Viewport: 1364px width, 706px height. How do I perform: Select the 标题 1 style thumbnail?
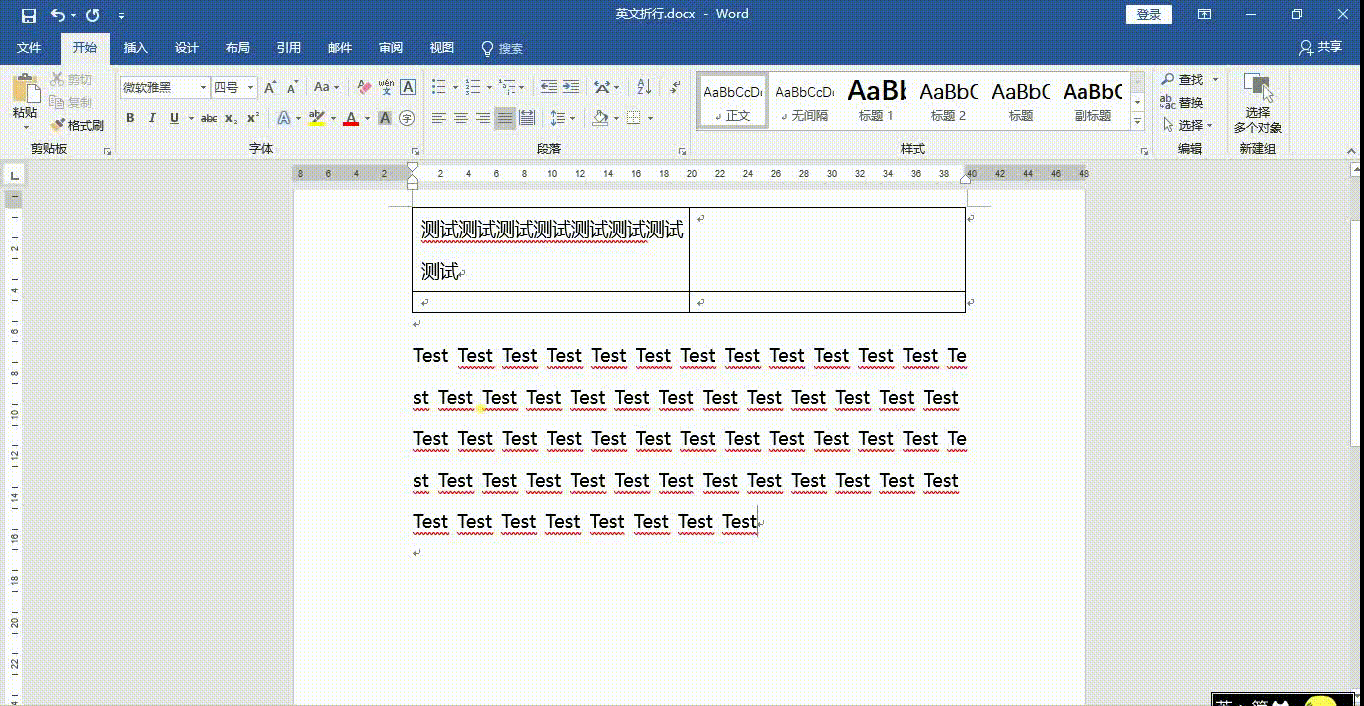[876, 100]
